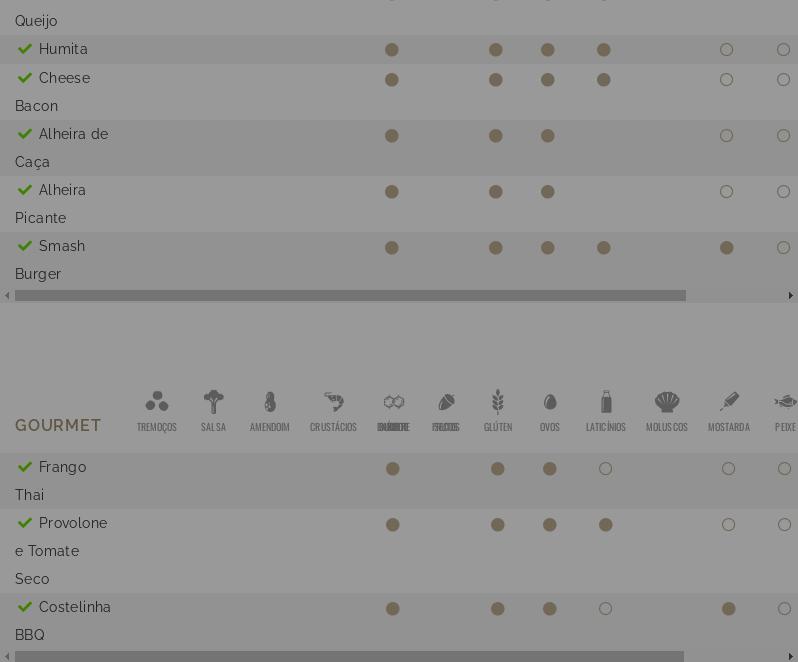This screenshot has height=662, width=798.
Task: Click the Glúten wheat icon
Action: 498,401
